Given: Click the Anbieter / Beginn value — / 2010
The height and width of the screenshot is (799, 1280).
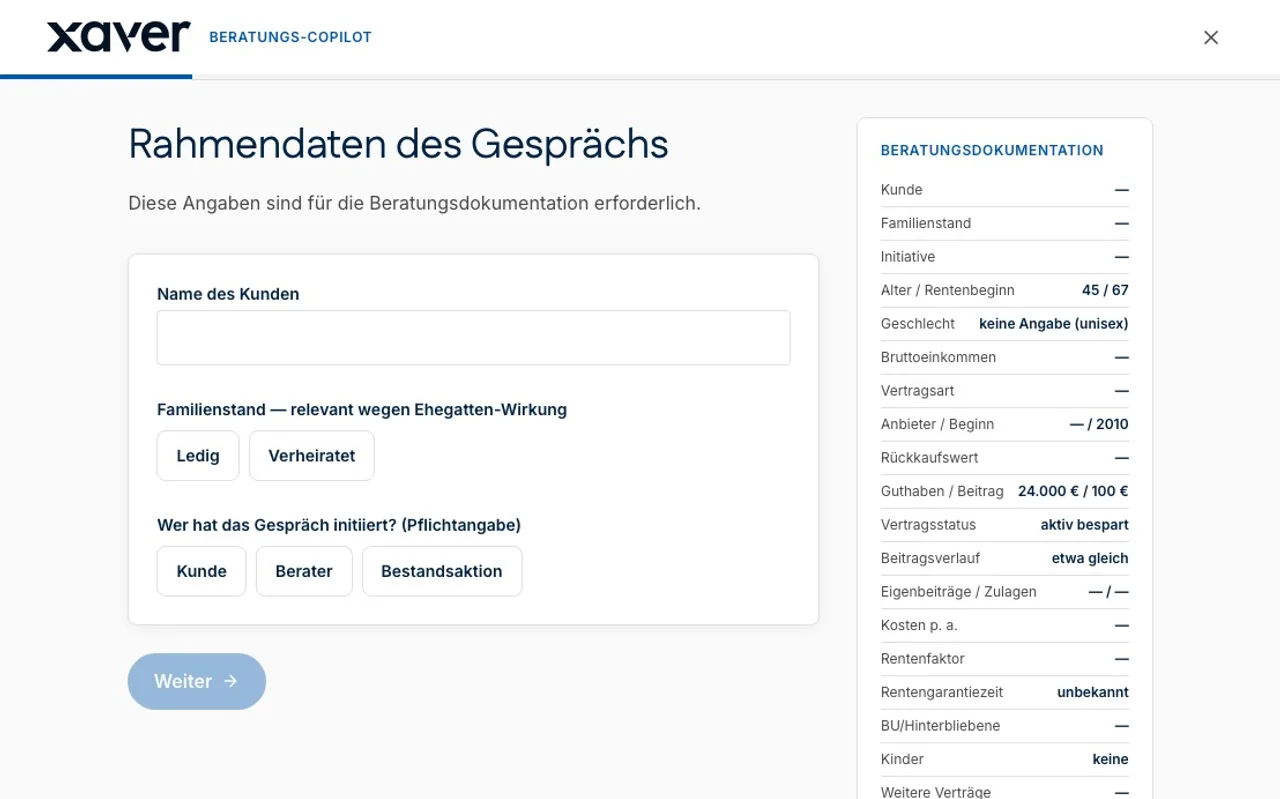Looking at the screenshot, I should click(1099, 424).
